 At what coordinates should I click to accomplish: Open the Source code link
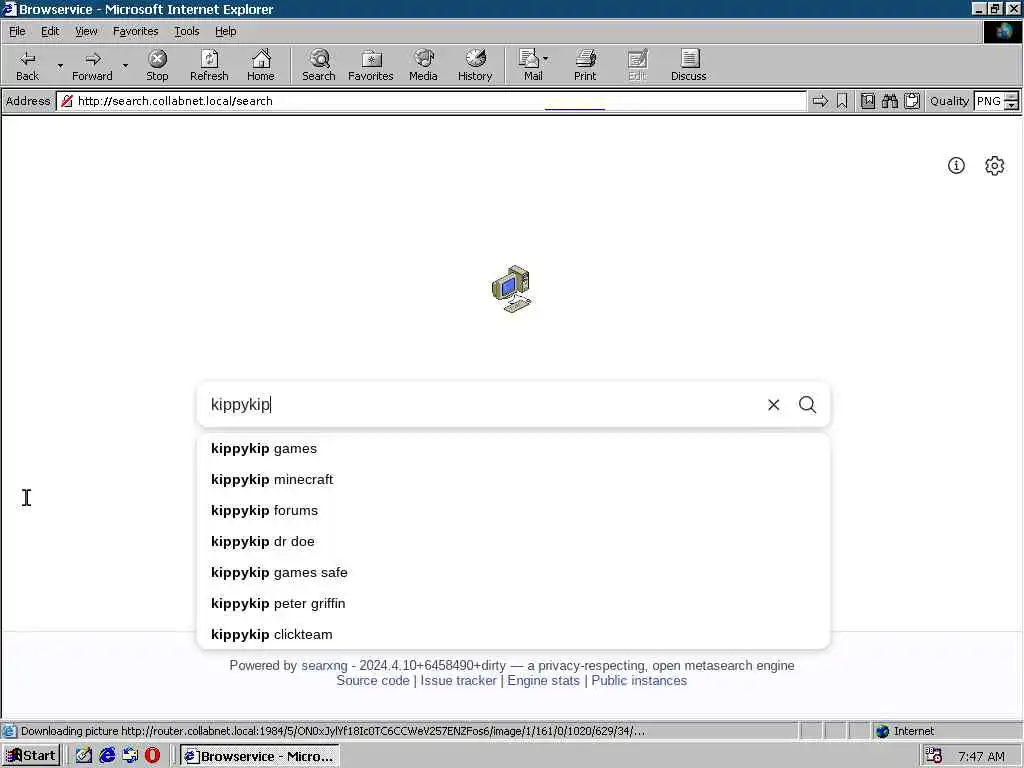pyautogui.click(x=373, y=680)
